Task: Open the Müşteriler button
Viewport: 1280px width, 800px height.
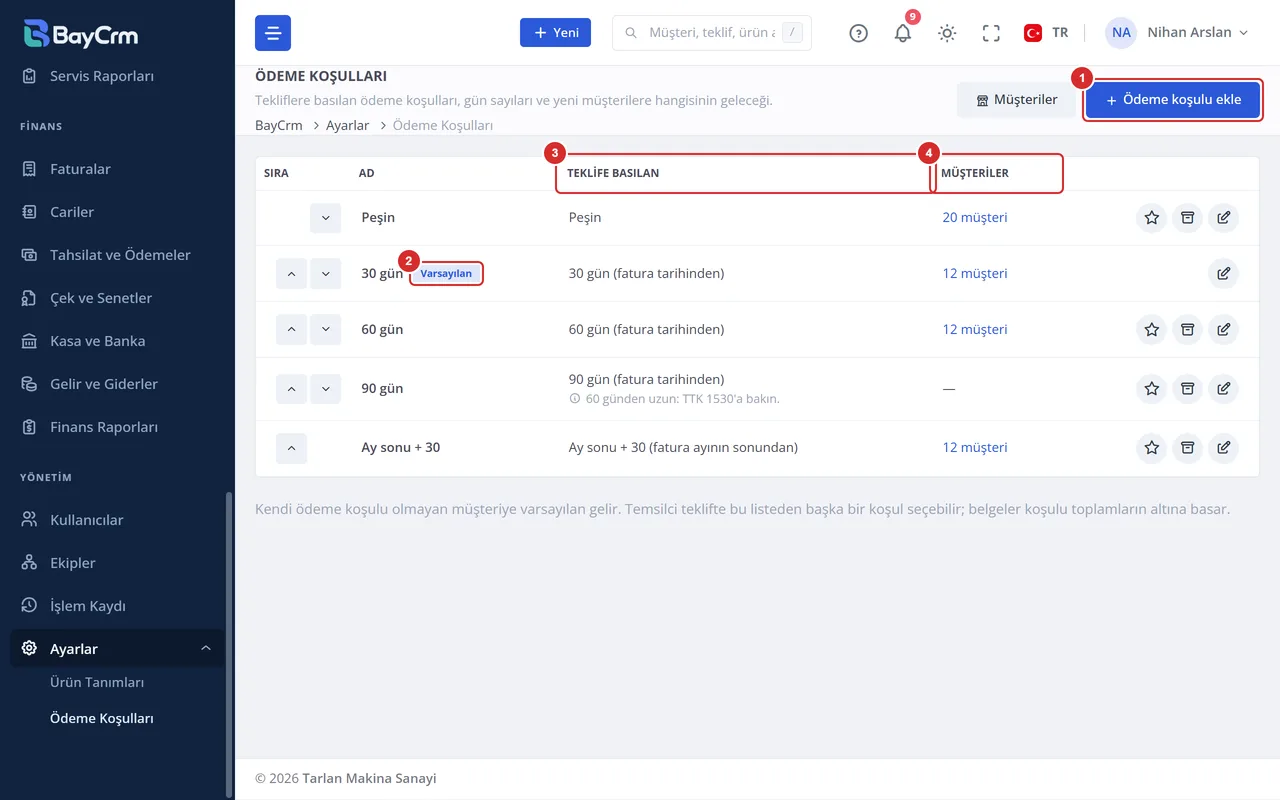Action: 1017,100
